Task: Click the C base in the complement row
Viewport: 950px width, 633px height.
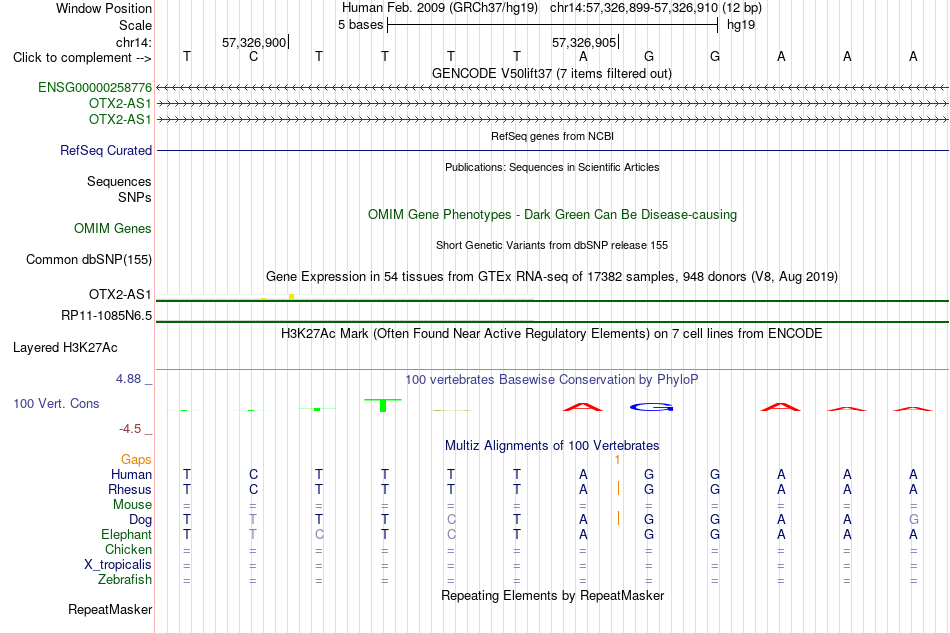Action: (x=253, y=56)
